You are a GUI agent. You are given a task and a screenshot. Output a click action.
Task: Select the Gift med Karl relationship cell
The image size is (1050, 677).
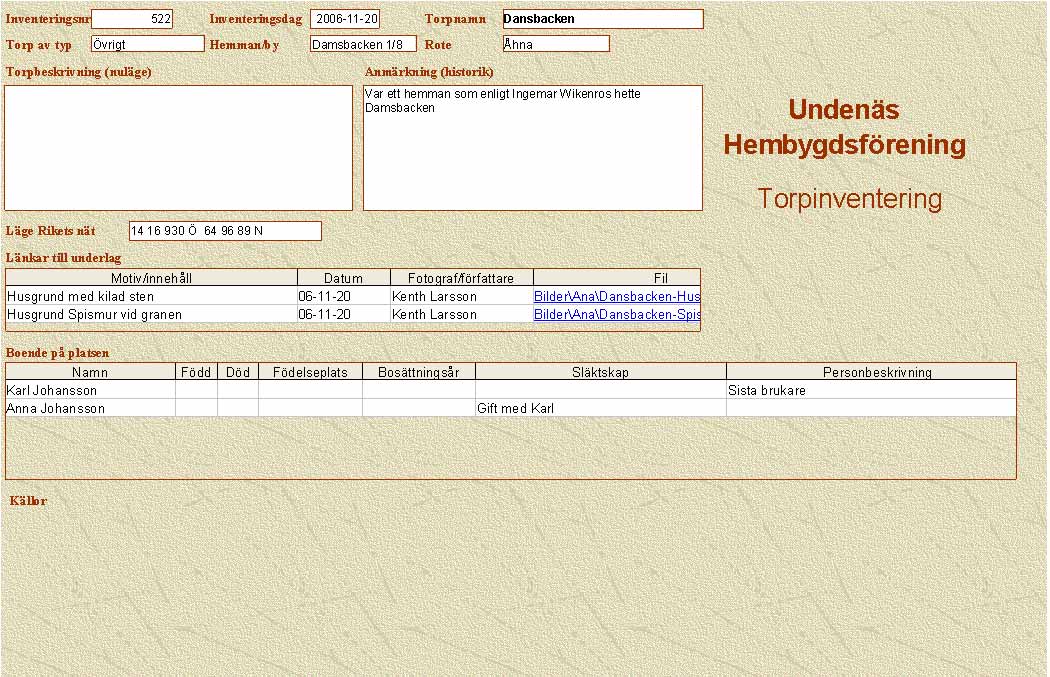600,409
